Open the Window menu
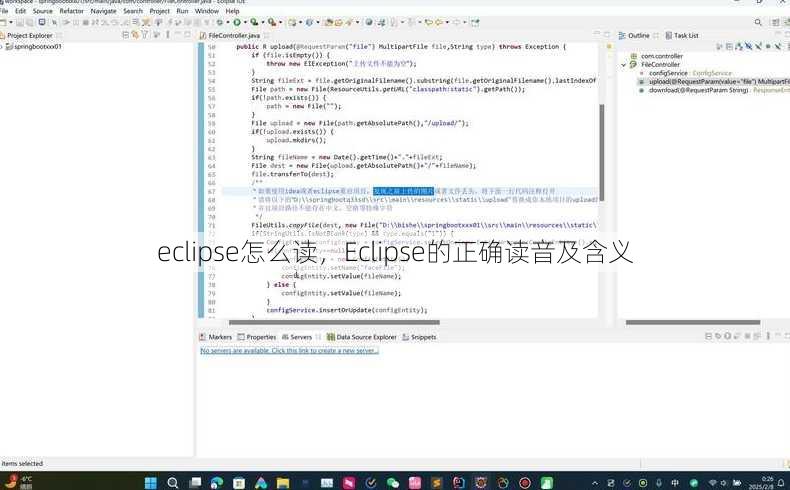 (207, 11)
